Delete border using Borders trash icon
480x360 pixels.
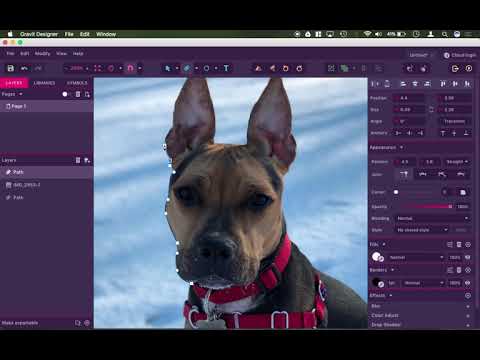pyautogui.click(x=459, y=270)
